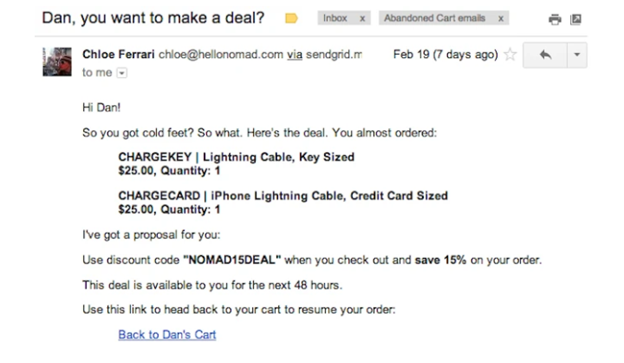
Task: Click the Feb 19 date stamp
Action: [x=445, y=54]
